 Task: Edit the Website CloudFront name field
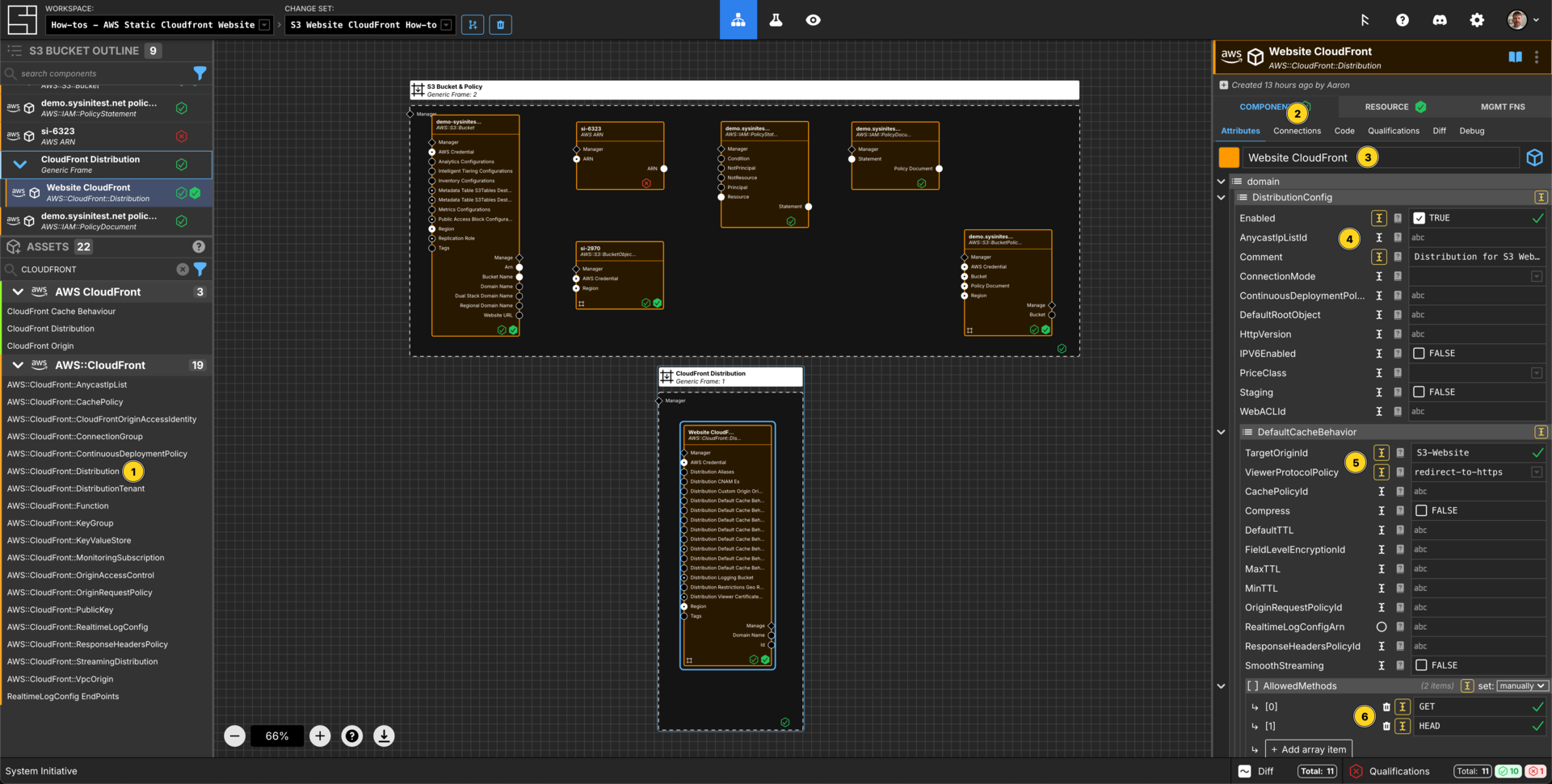pyautogui.click(x=1381, y=157)
